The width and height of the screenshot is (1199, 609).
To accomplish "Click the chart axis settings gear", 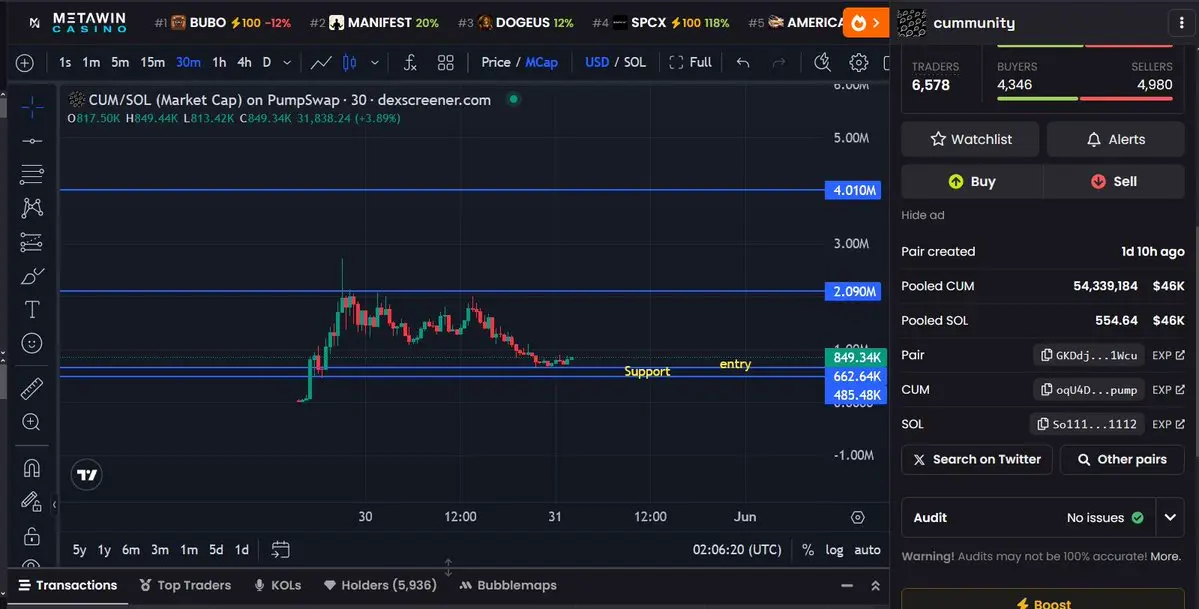I will [858, 517].
